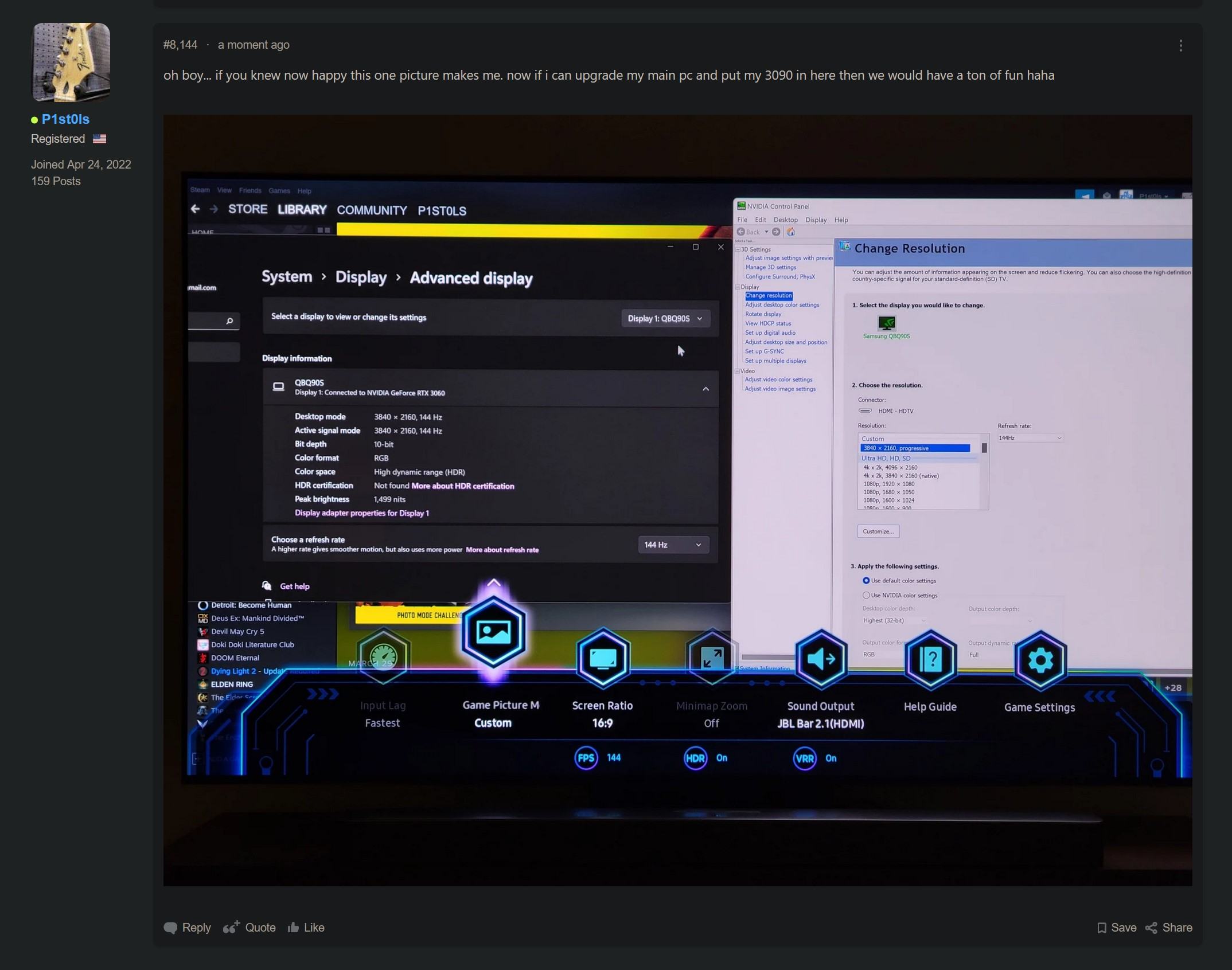Go back with Steam's left arrow
The image size is (1232, 970).
(195, 209)
